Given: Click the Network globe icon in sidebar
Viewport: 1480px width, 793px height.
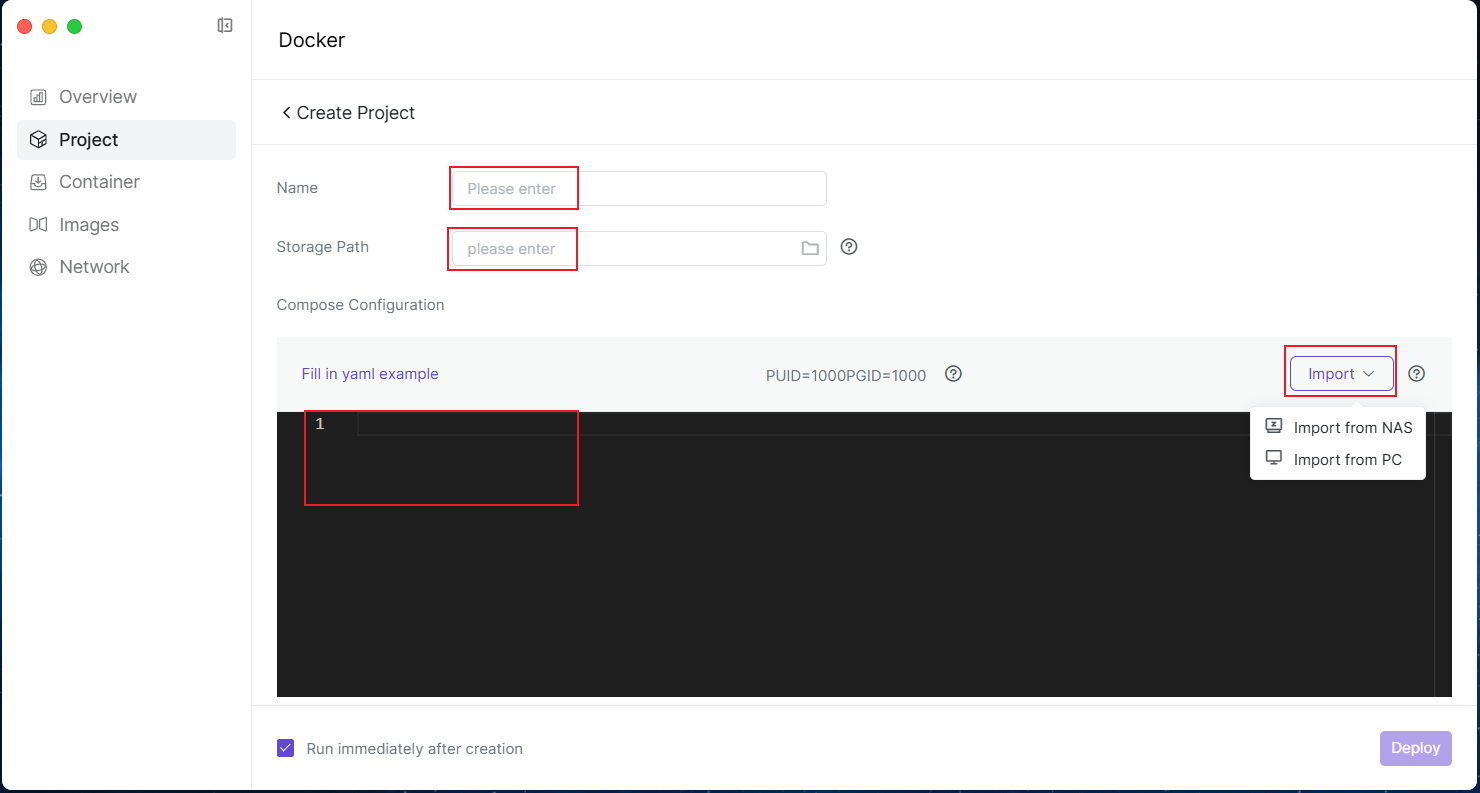Looking at the screenshot, I should [x=38, y=267].
